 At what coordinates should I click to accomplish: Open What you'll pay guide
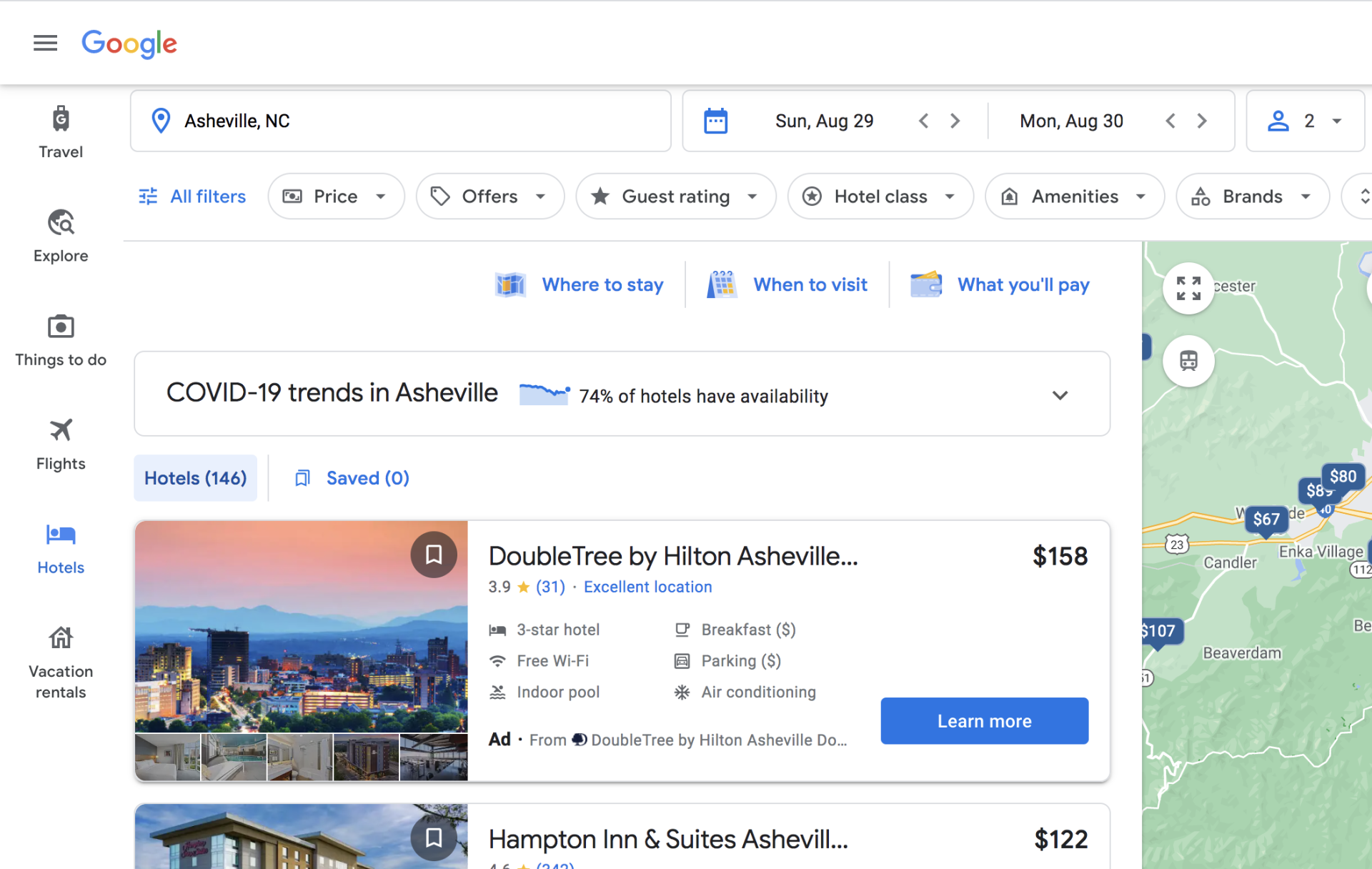(1000, 284)
